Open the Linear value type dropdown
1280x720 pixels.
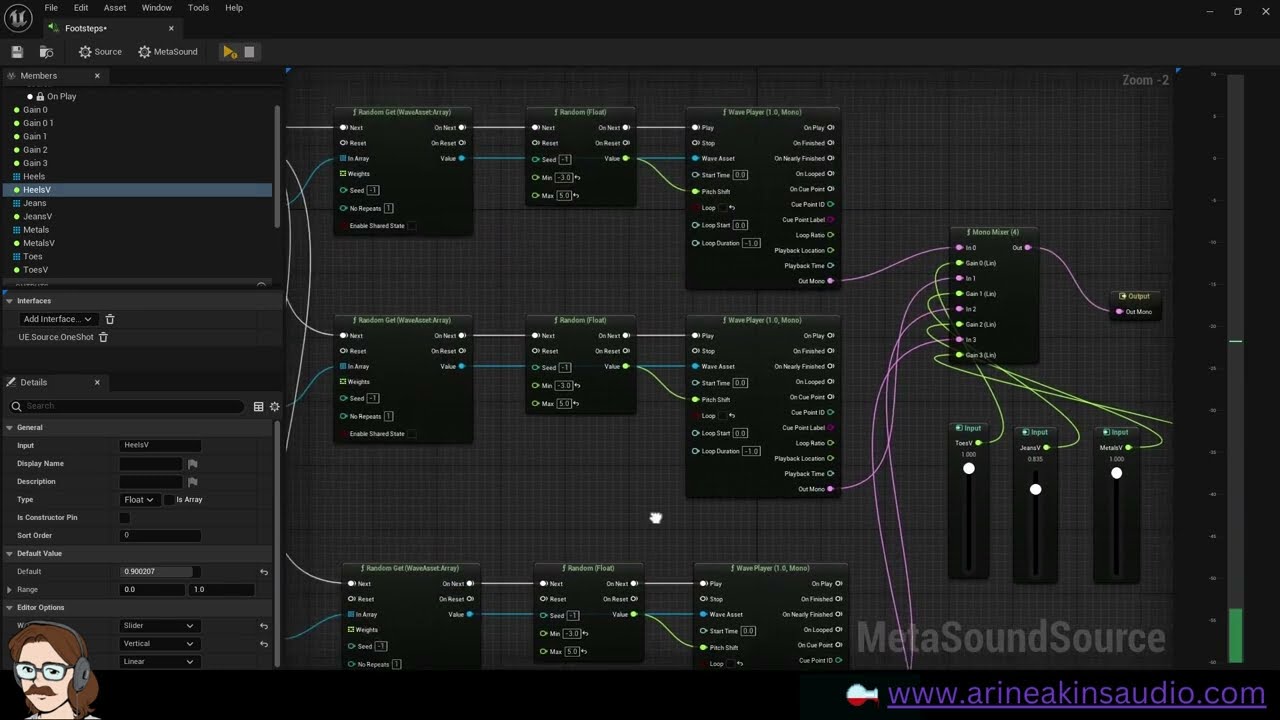coord(158,662)
